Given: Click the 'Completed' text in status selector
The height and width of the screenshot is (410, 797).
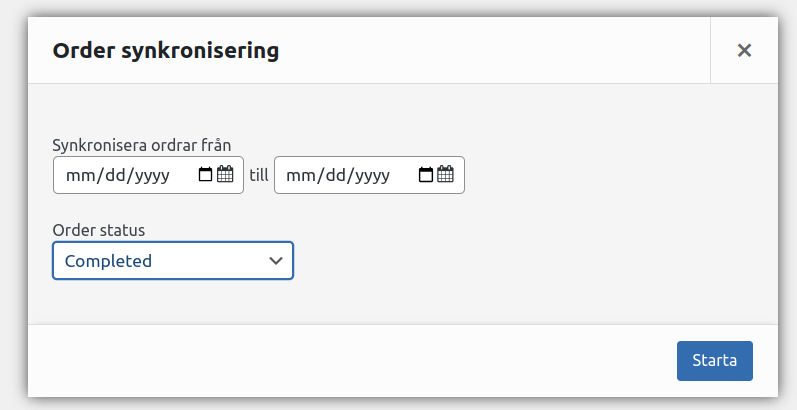Looking at the screenshot, I should 108,261.
